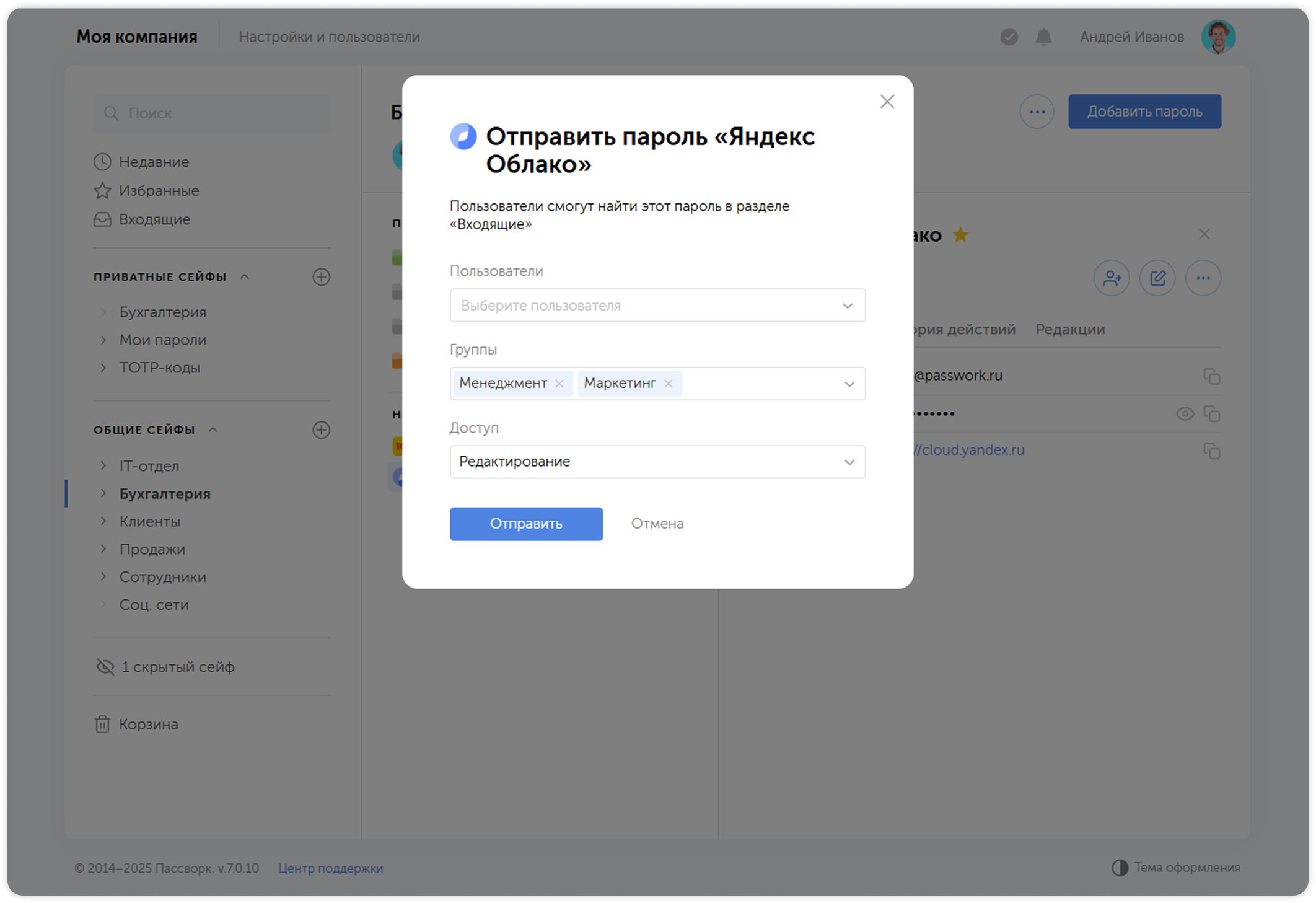Click the Добавить пароль button

[1144, 112]
